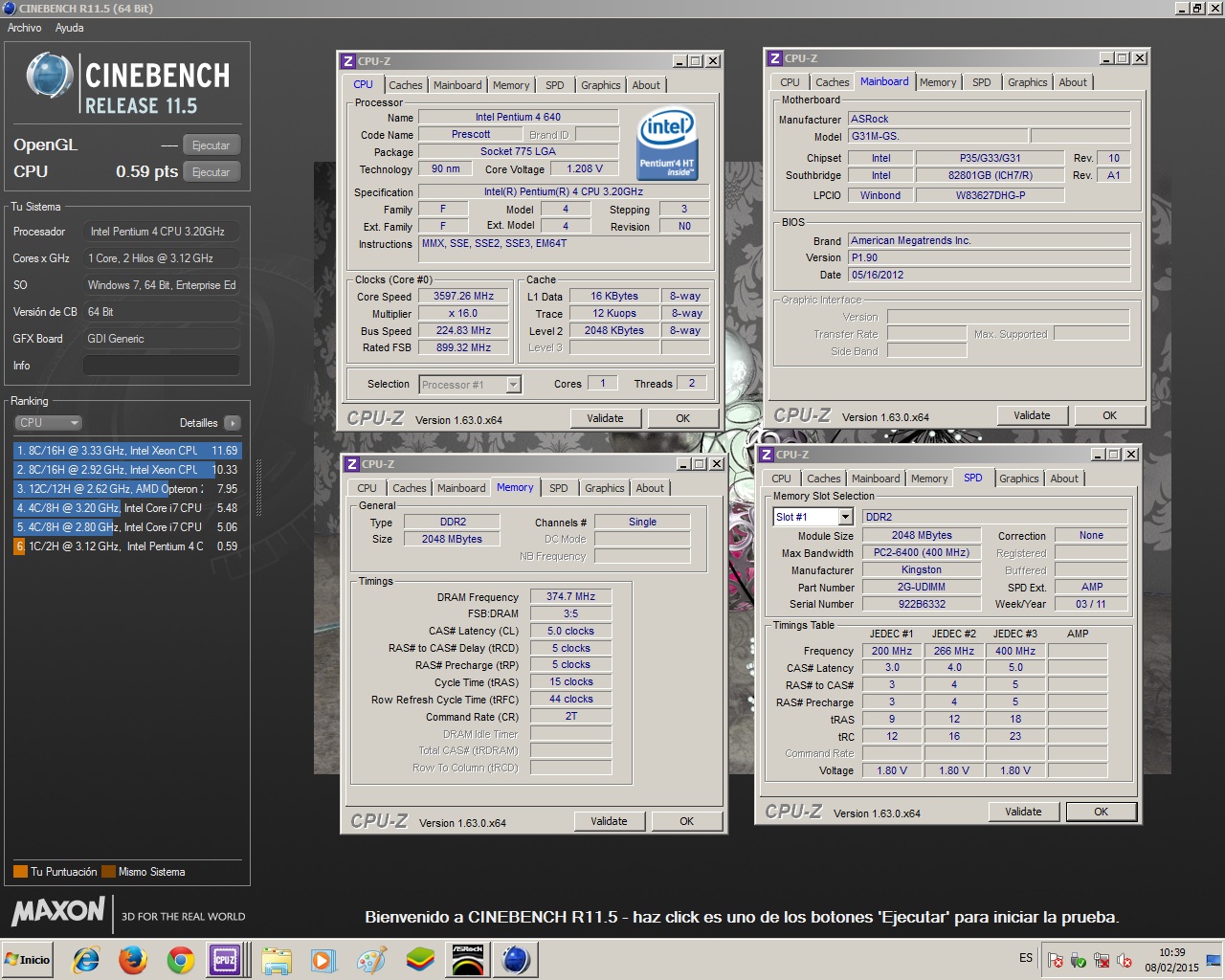Open the CPU ranking type dropdown

point(48,423)
